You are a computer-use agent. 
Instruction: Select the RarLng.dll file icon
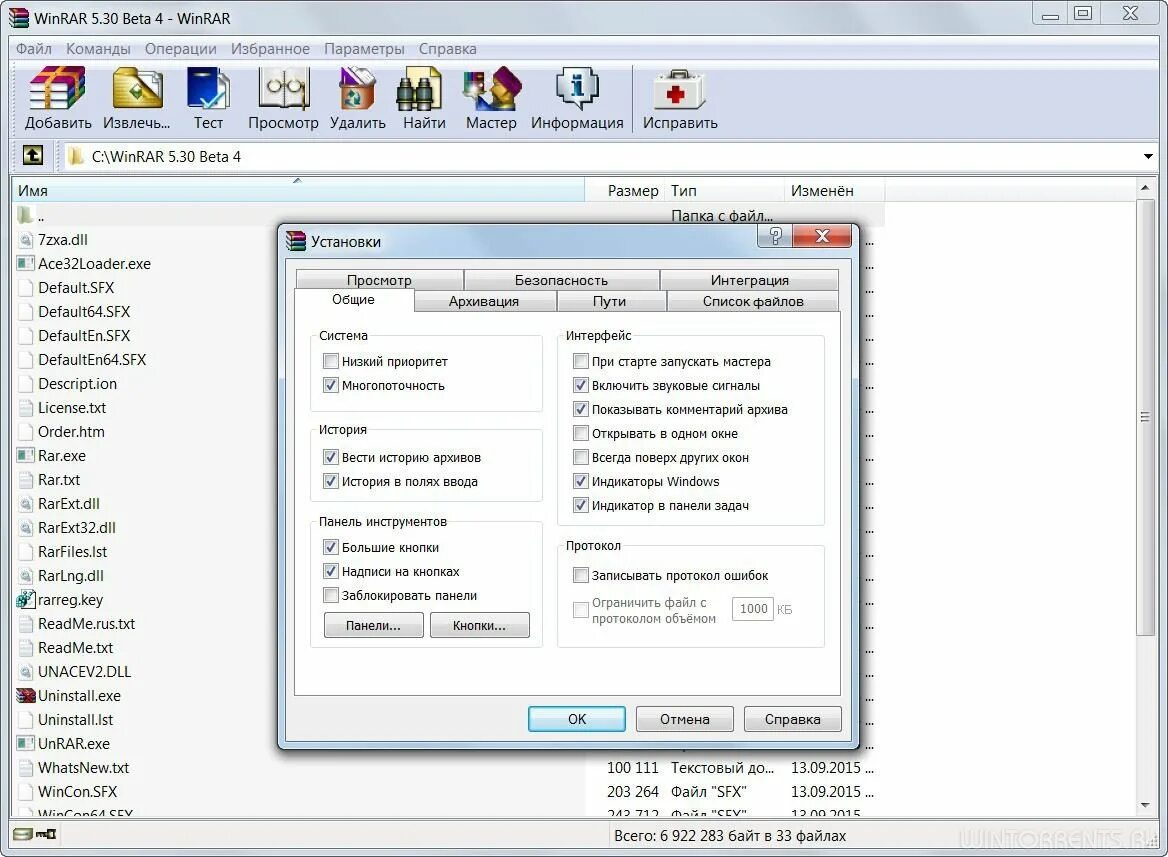pyautogui.click(x=25, y=575)
